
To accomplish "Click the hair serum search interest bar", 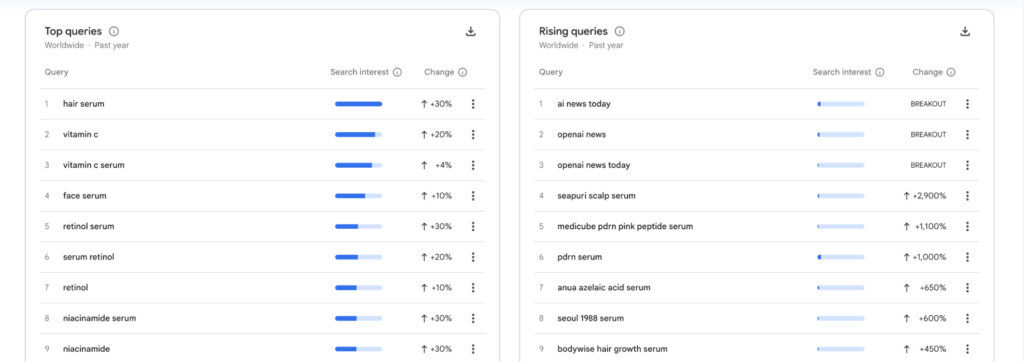I will (359, 104).
